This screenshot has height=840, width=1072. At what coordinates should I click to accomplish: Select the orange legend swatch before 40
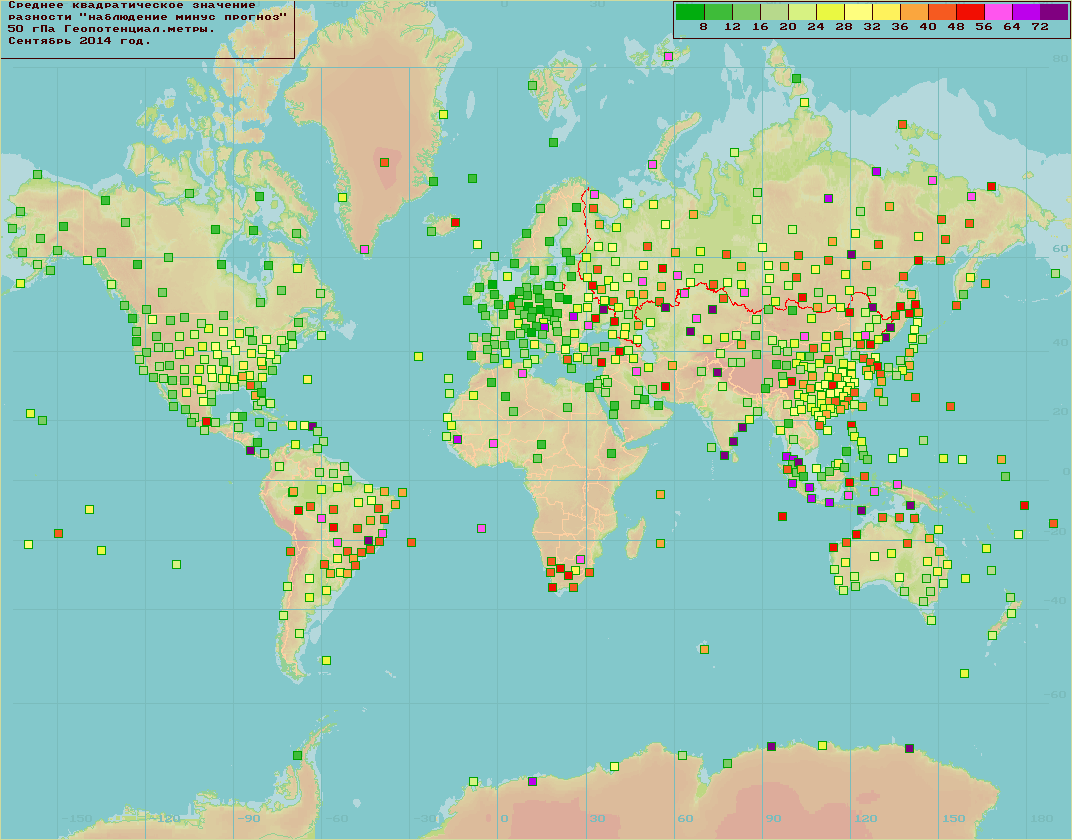point(914,12)
